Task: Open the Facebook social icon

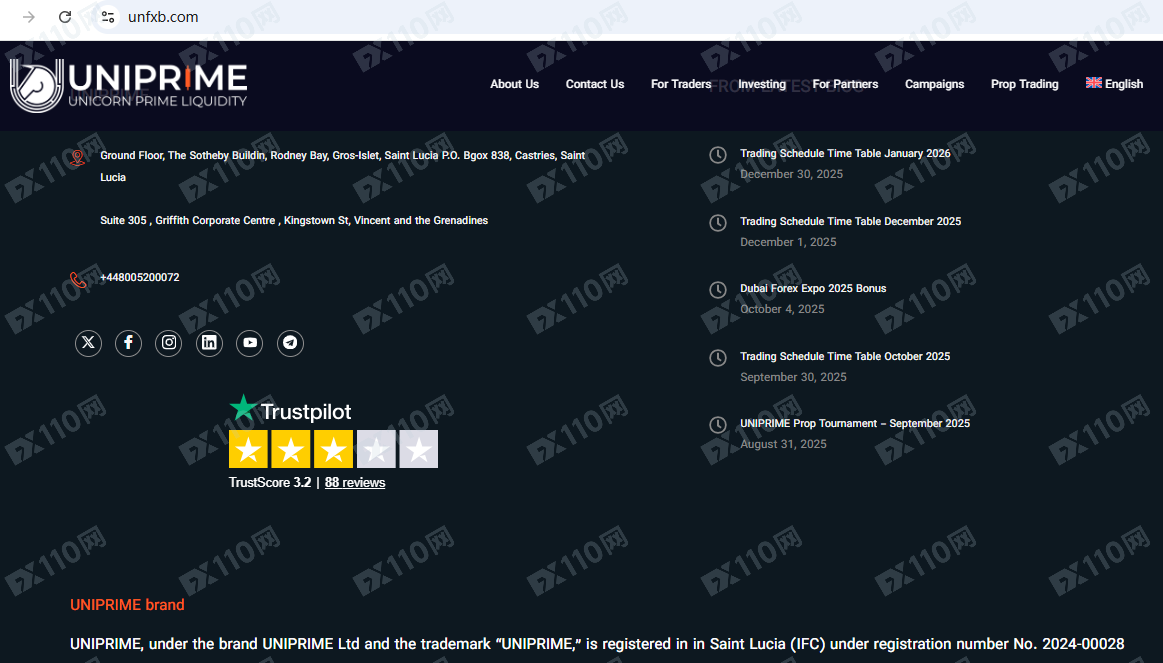Action: pyautogui.click(x=128, y=343)
